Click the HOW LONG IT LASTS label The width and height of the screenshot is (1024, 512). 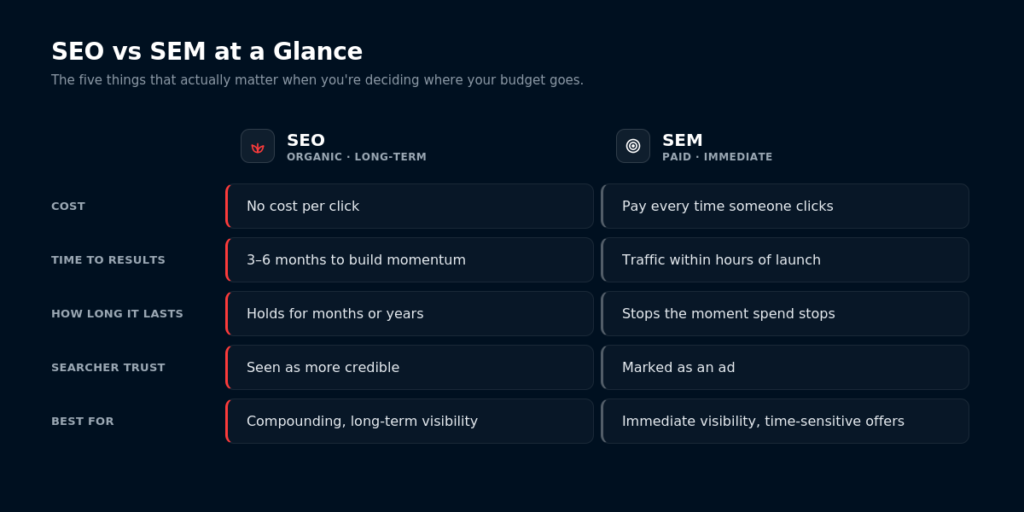click(x=118, y=313)
